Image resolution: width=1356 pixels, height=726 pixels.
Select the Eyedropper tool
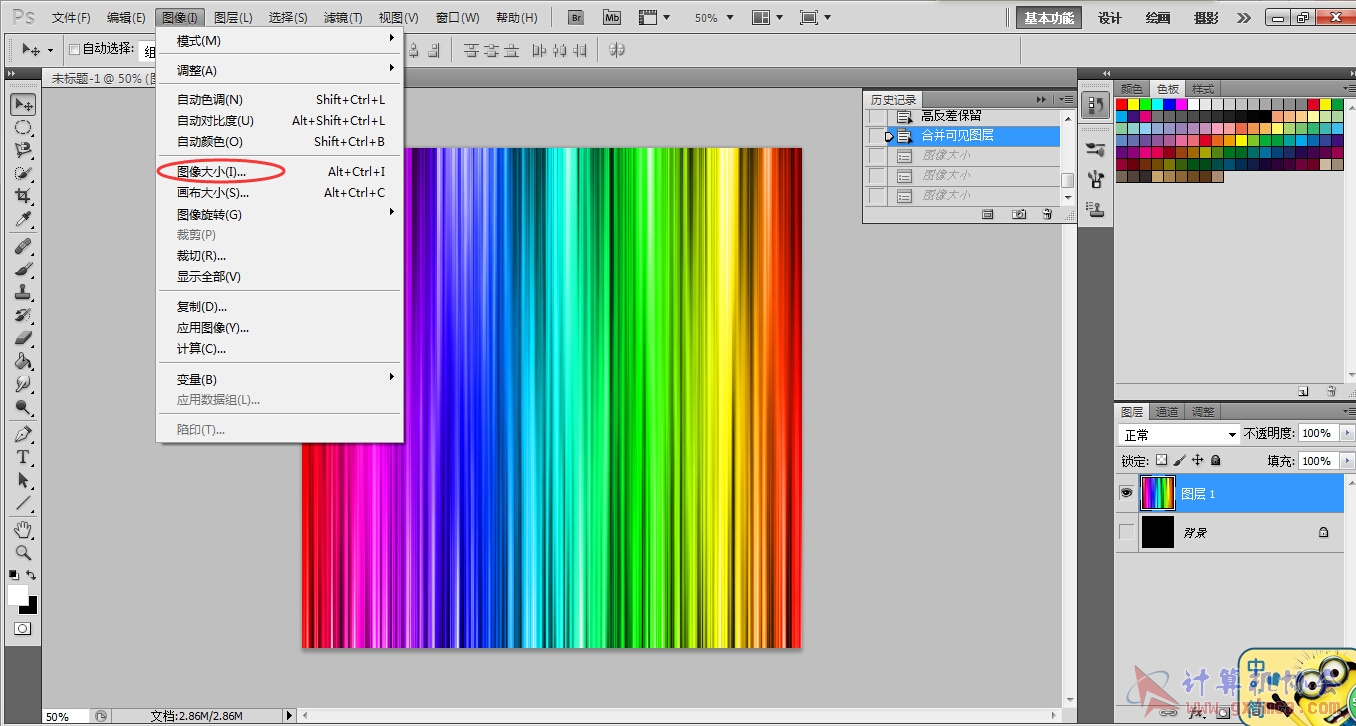click(23, 219)
